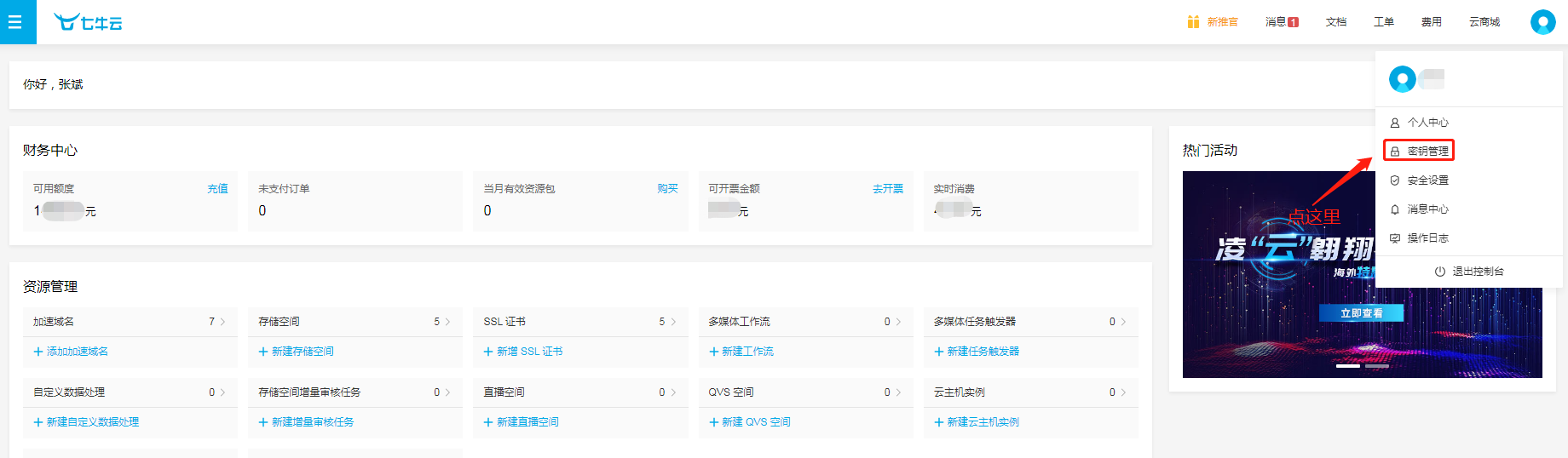Click the bell icon beside 消息中心

[1395, 209]
